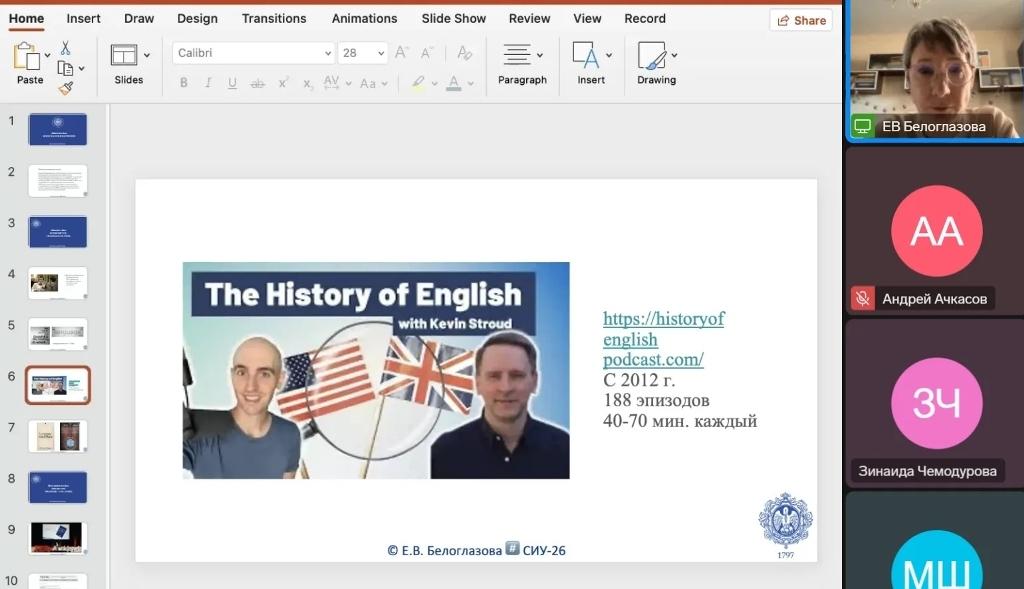Select slide 4 thumbnail
The height and width of the screenshot is (589, 1024).
coord(57,283)
